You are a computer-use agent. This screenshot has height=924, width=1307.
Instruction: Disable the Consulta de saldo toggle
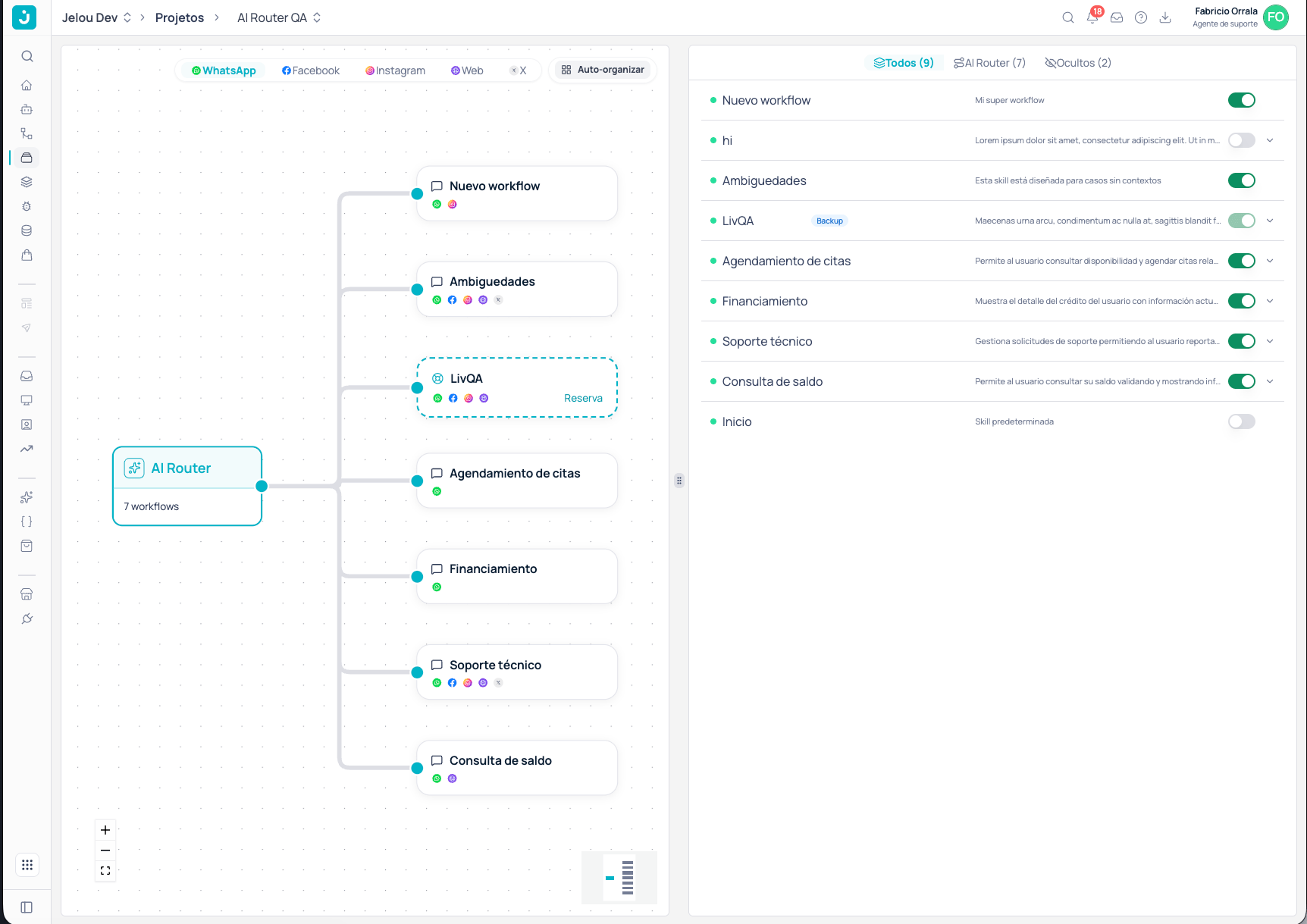pos(1242,381)
